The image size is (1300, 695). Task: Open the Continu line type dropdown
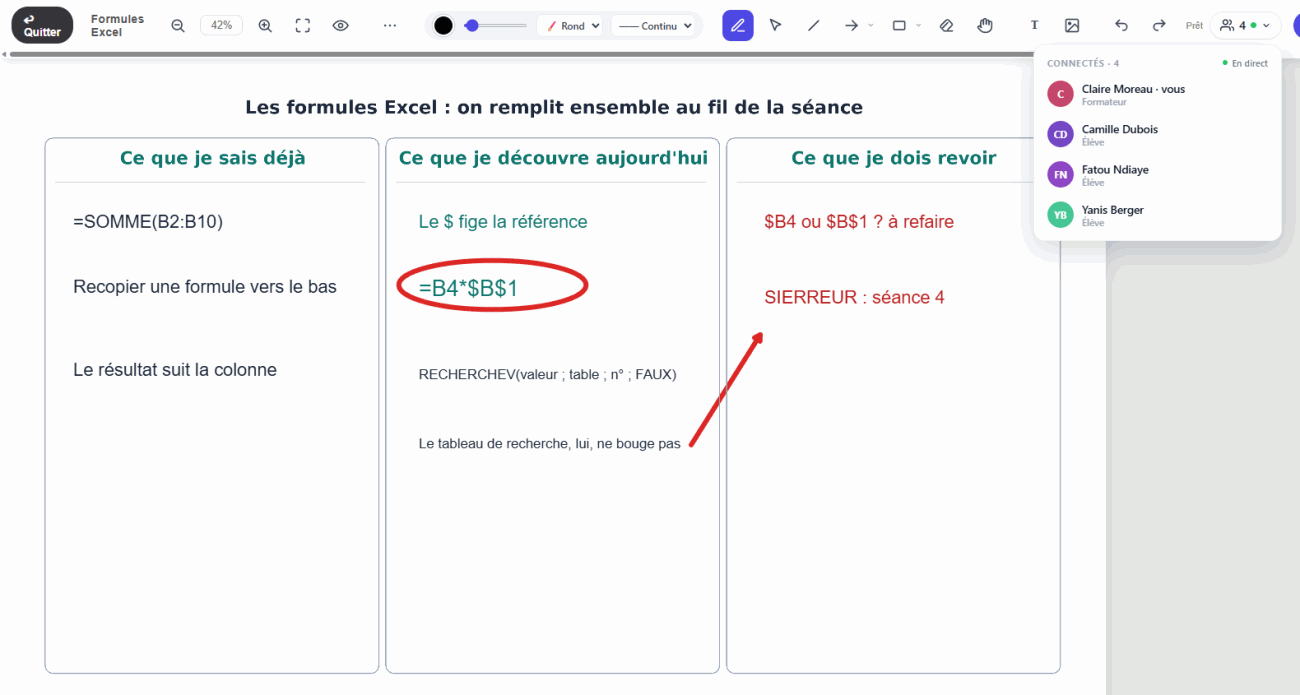[x=654, y=26]
